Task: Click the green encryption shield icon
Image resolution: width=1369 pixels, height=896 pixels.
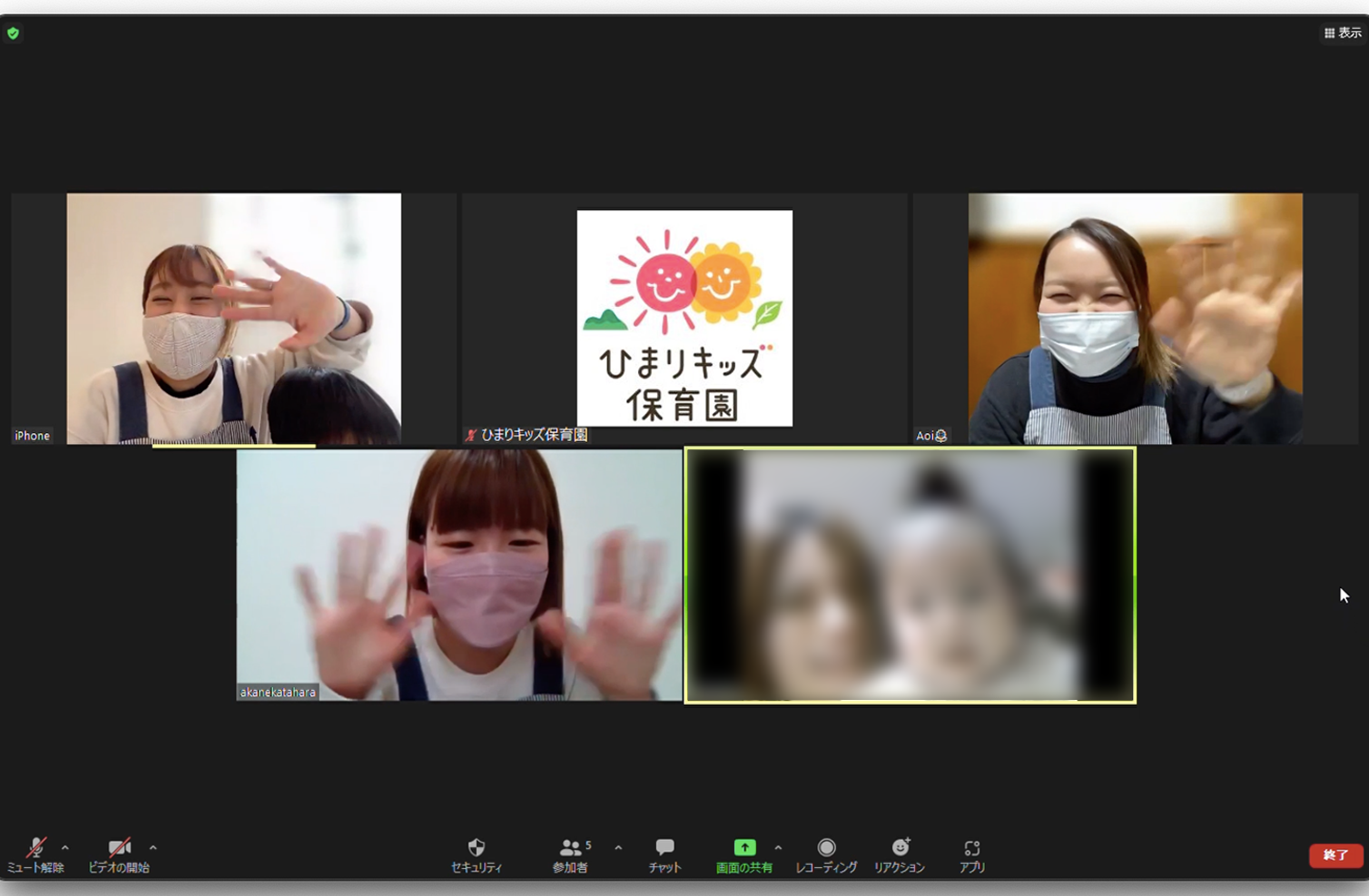Action: [13, 34]
